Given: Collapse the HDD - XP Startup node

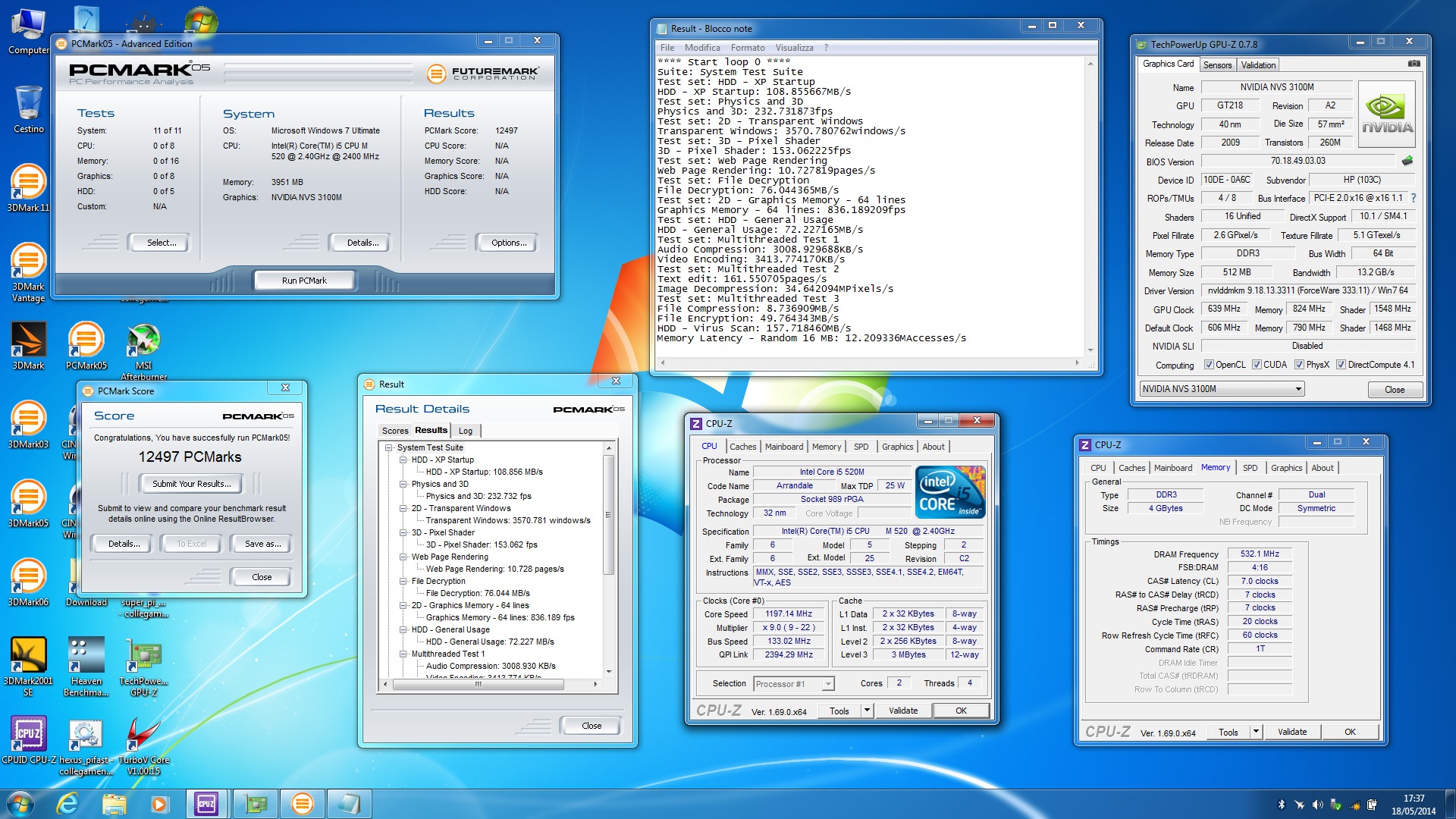Looking at the screenshot, I should [x=403, y=460].
